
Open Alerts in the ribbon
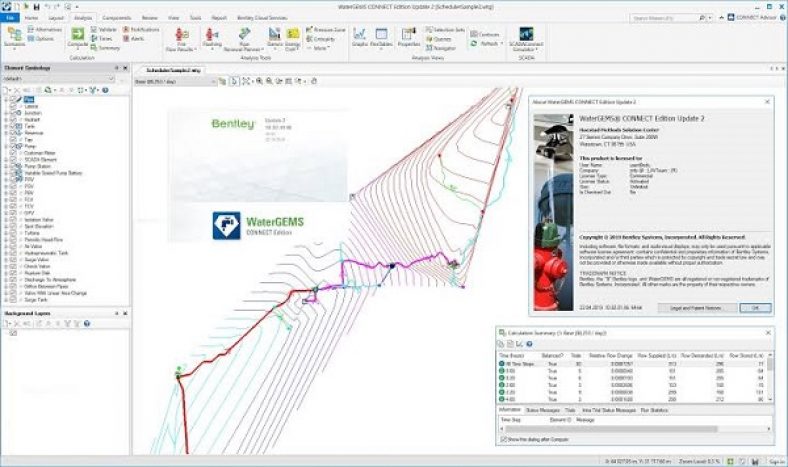pos(134,39)
